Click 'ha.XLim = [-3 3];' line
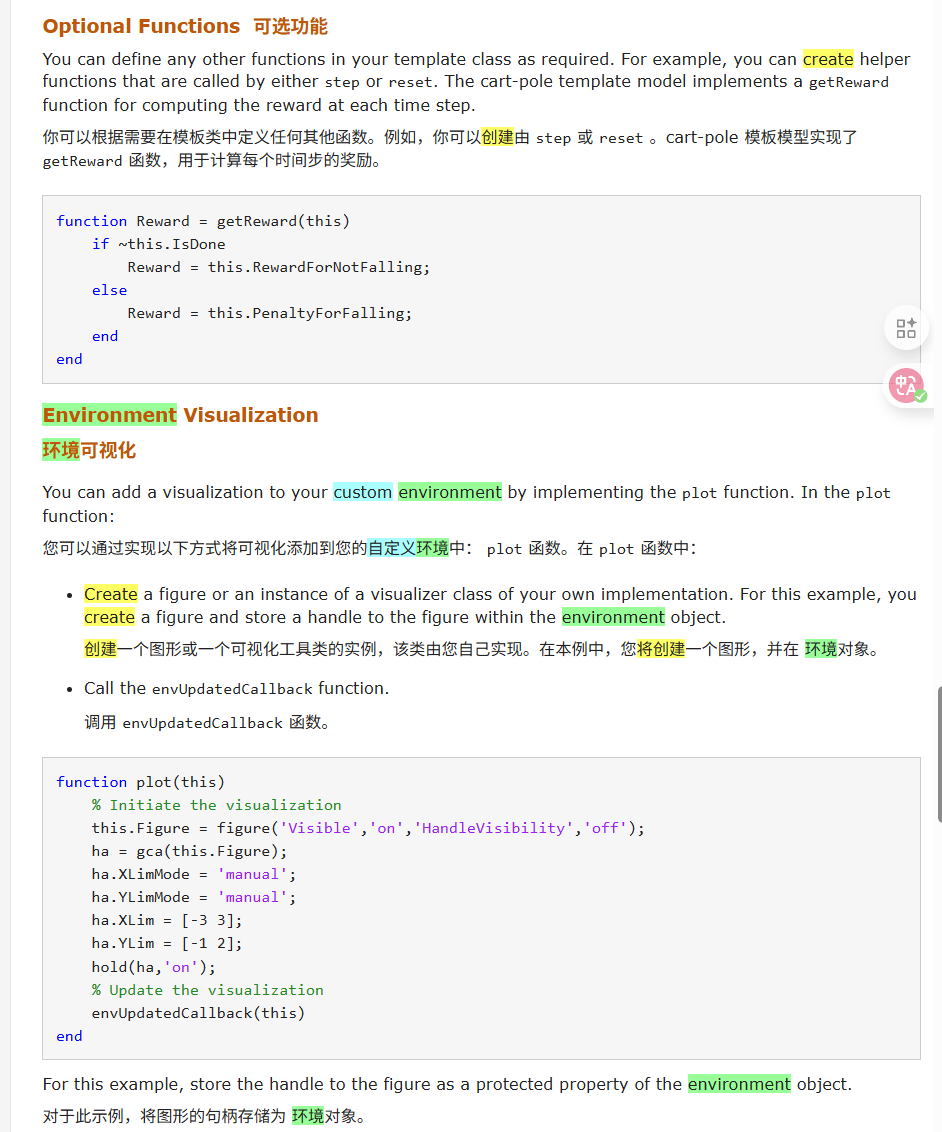The image size is (942, 1132). click(167, 920)
